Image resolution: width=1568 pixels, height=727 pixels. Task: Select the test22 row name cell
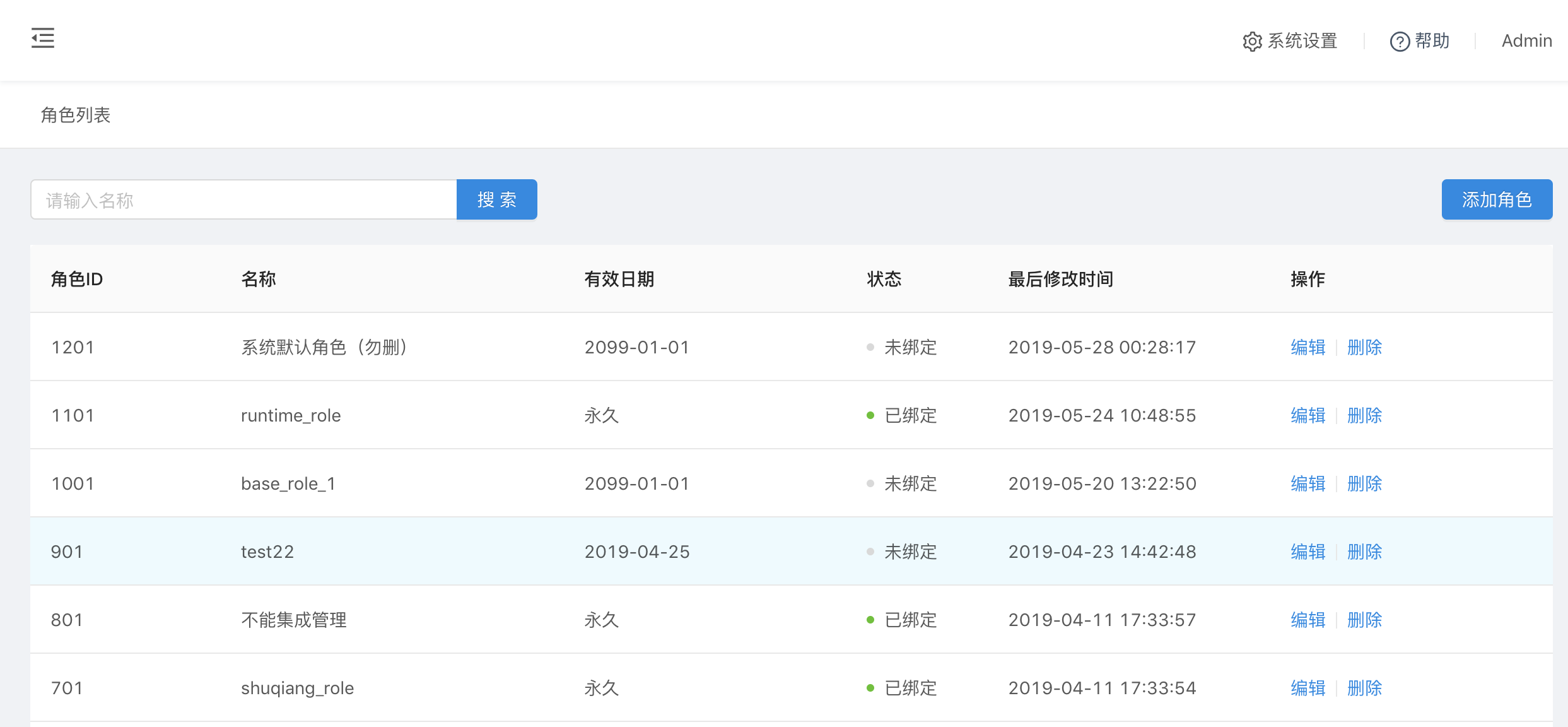click(x=267, y=552)
